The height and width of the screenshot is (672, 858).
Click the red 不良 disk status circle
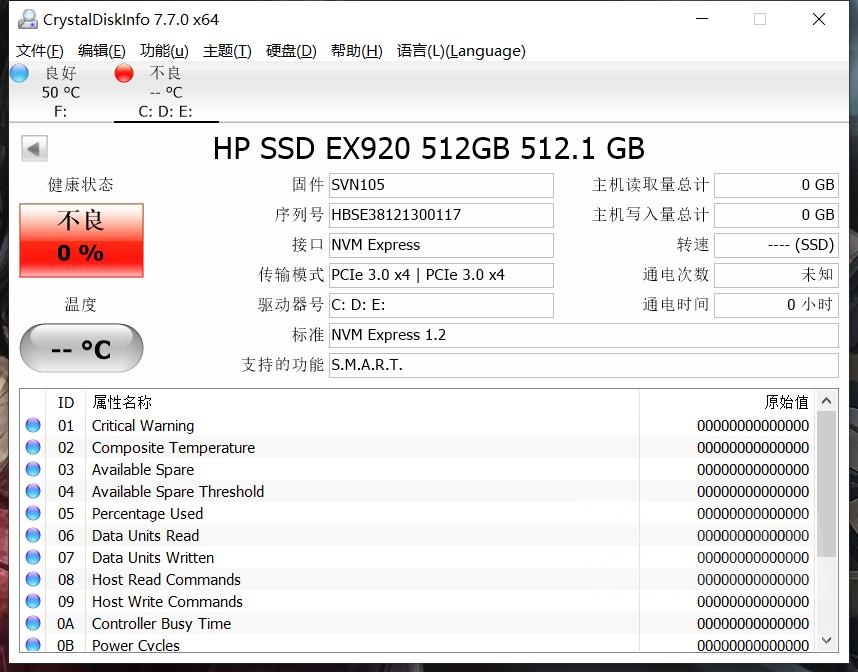coord(124,72)
